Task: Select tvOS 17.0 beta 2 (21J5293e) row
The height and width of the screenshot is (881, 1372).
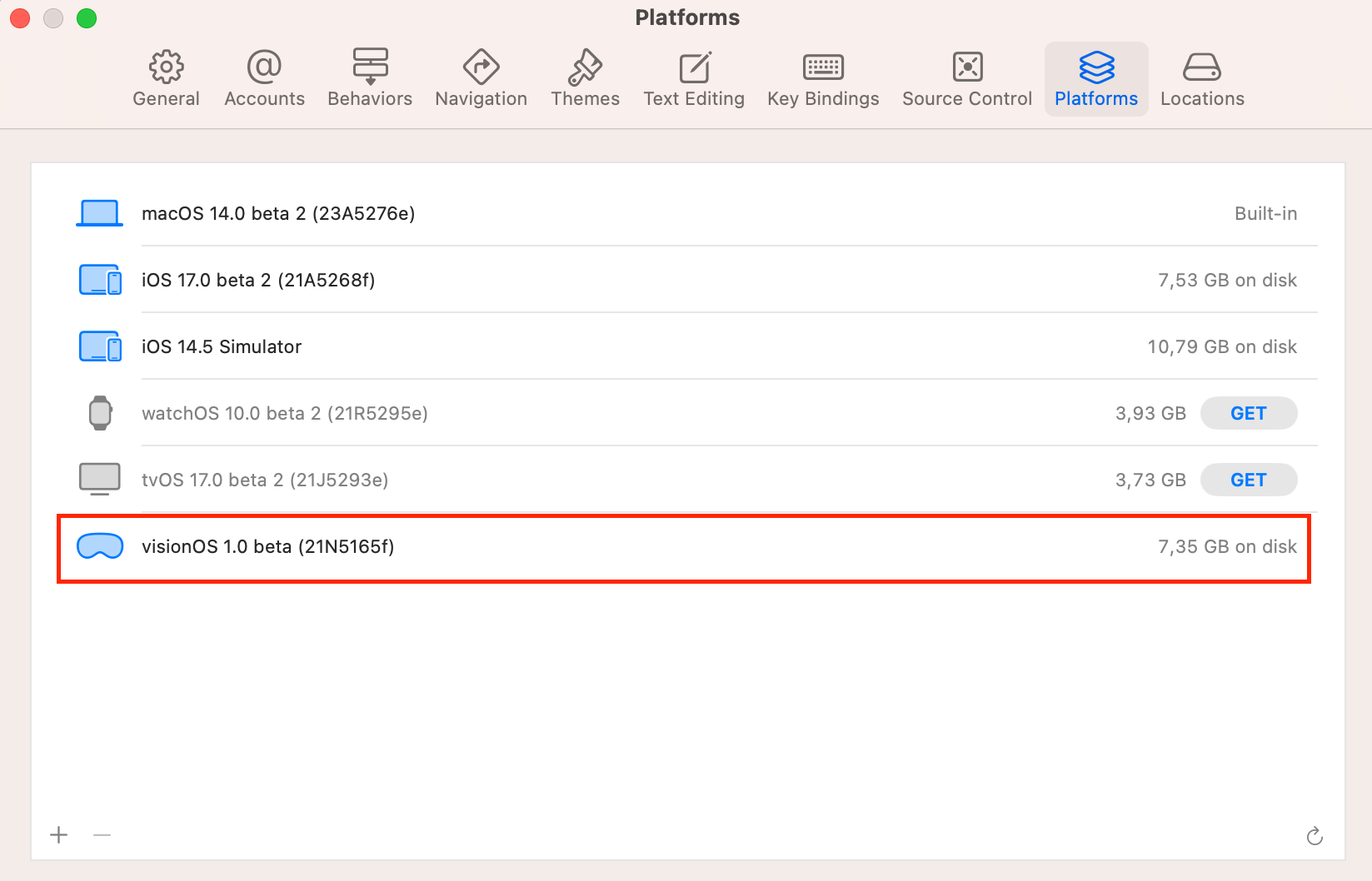Action: click(688, 480)
